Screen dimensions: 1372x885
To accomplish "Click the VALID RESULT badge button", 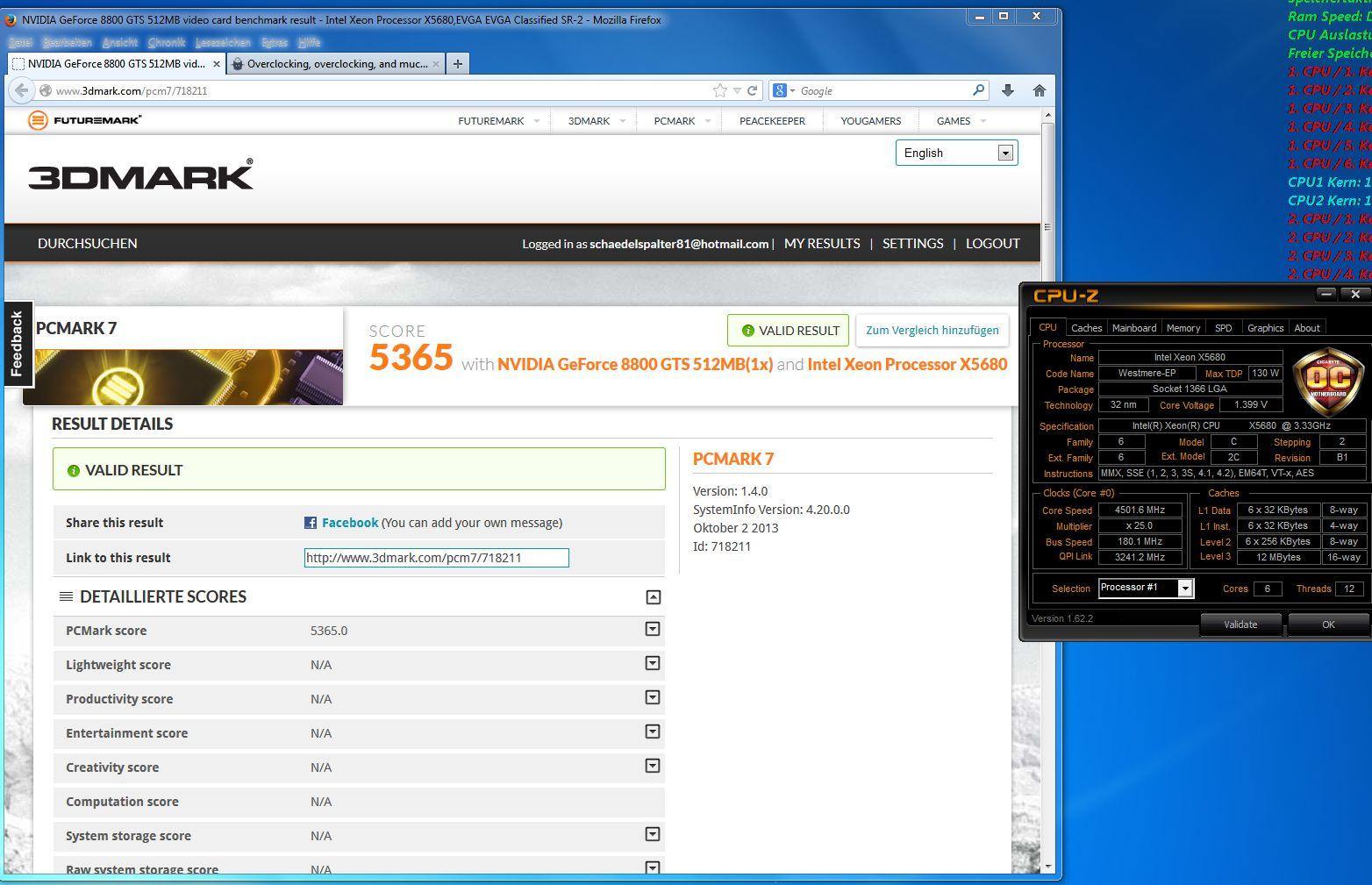I will 788,331.
